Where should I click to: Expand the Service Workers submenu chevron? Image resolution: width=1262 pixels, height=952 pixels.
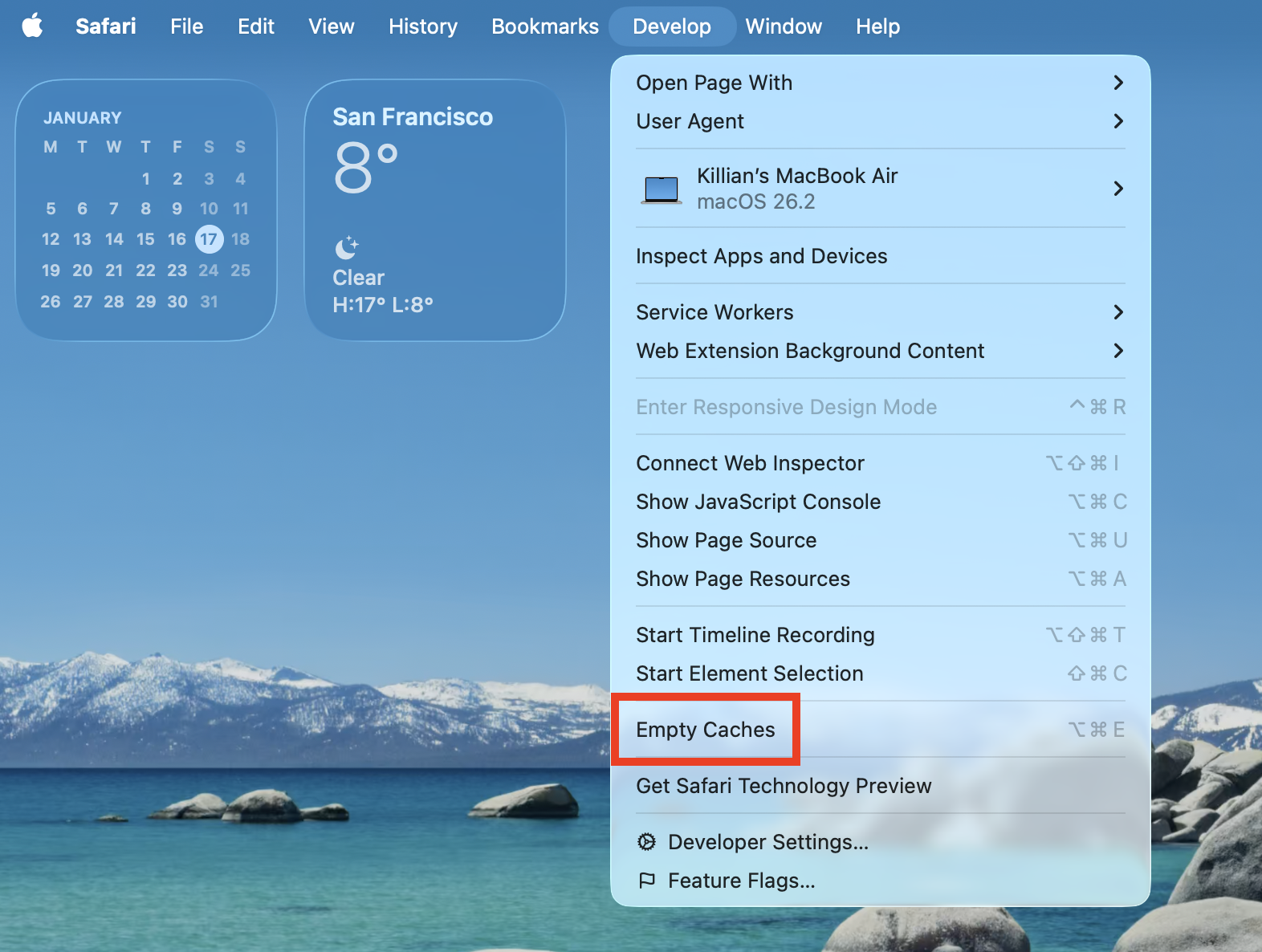coord(1118,312)
